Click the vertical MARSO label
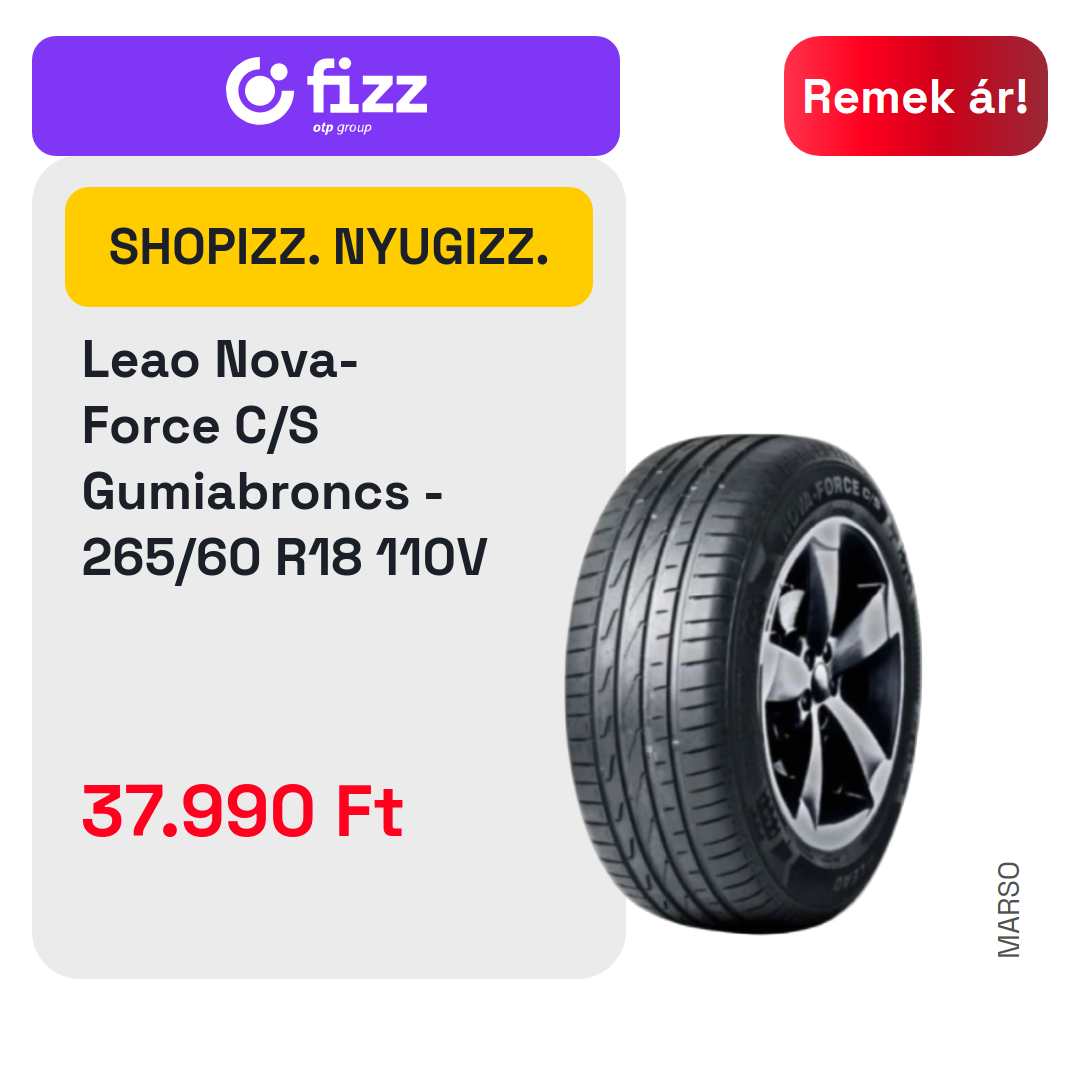1080x1080 pixels. [1008, 909]
